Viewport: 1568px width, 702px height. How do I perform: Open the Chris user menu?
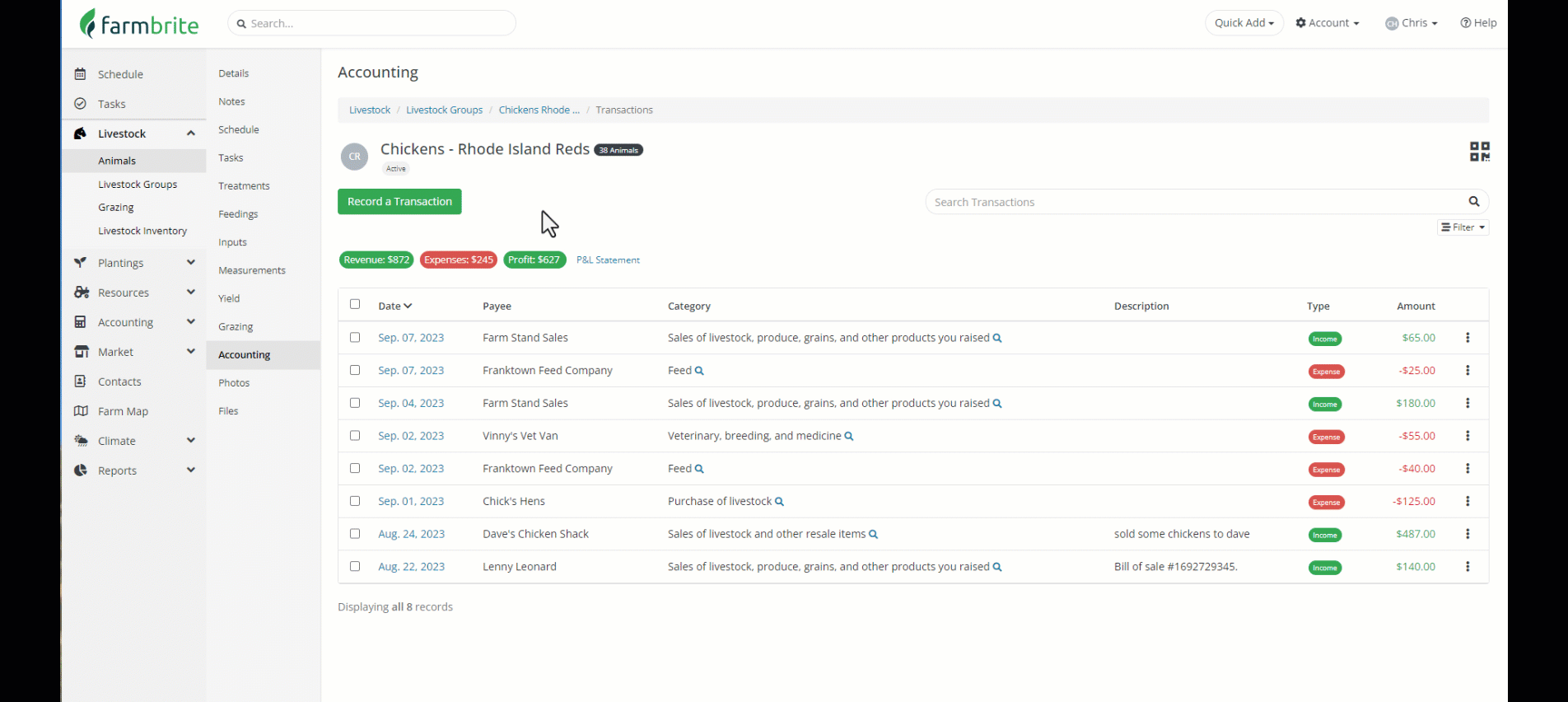(x=1412, y=23)
